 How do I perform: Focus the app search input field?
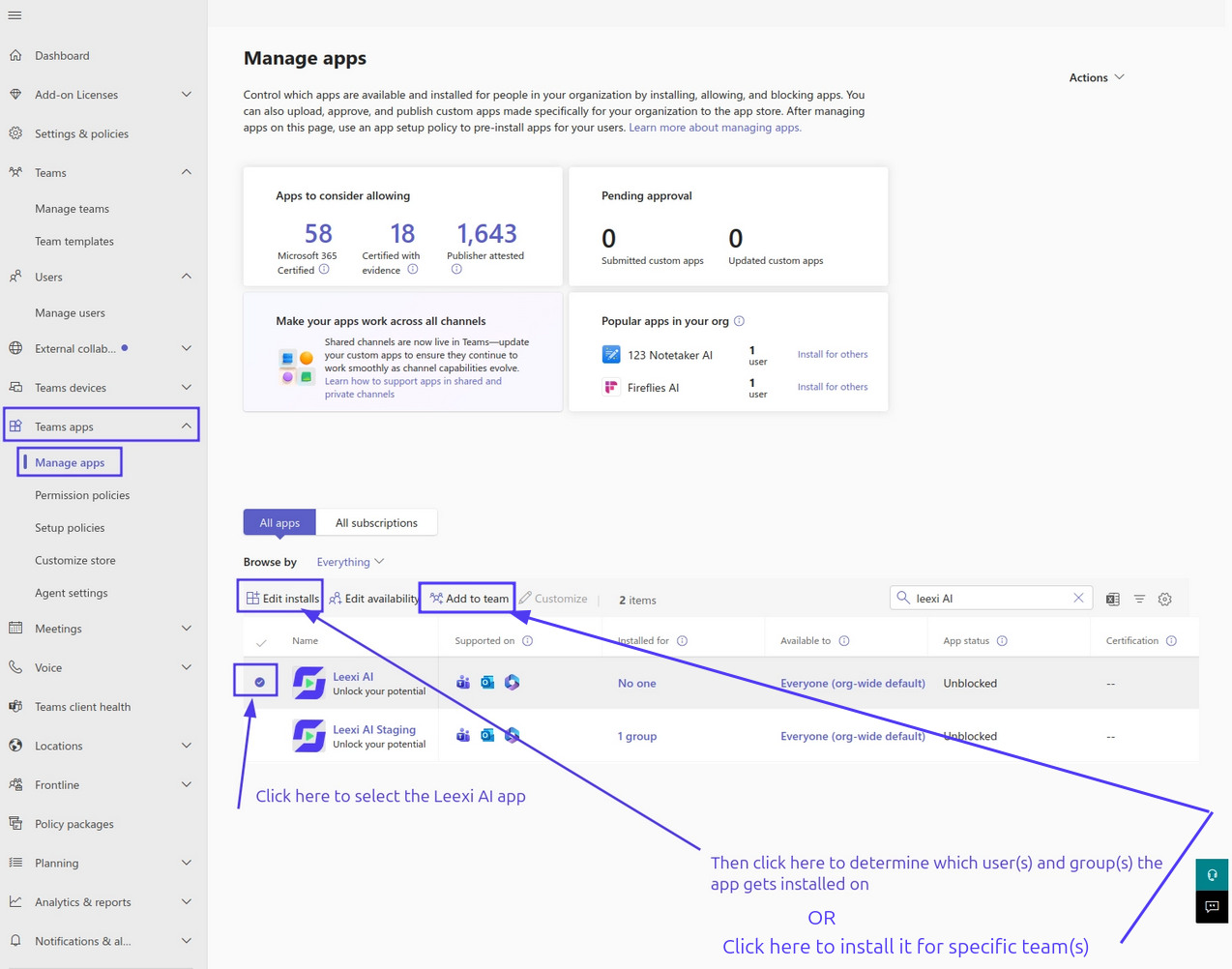[990, 599]
